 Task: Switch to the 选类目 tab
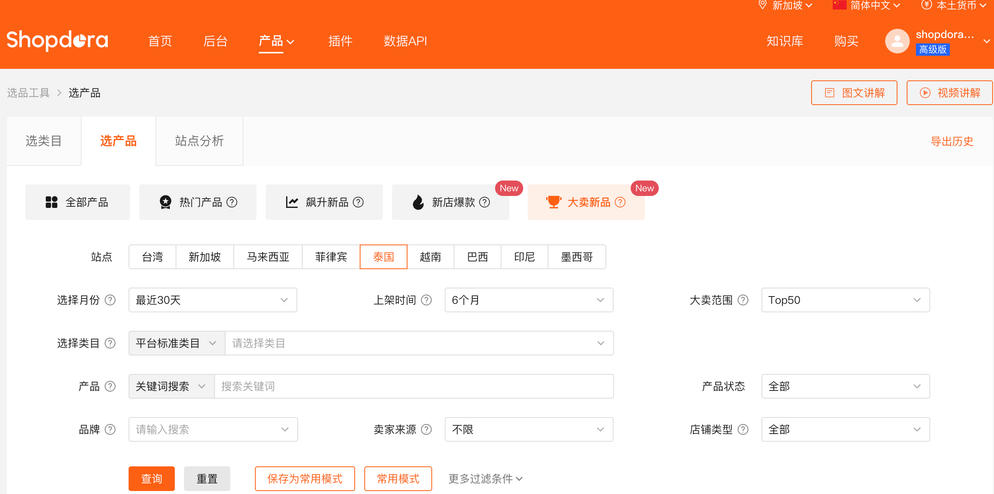click(x=44, y=141)
